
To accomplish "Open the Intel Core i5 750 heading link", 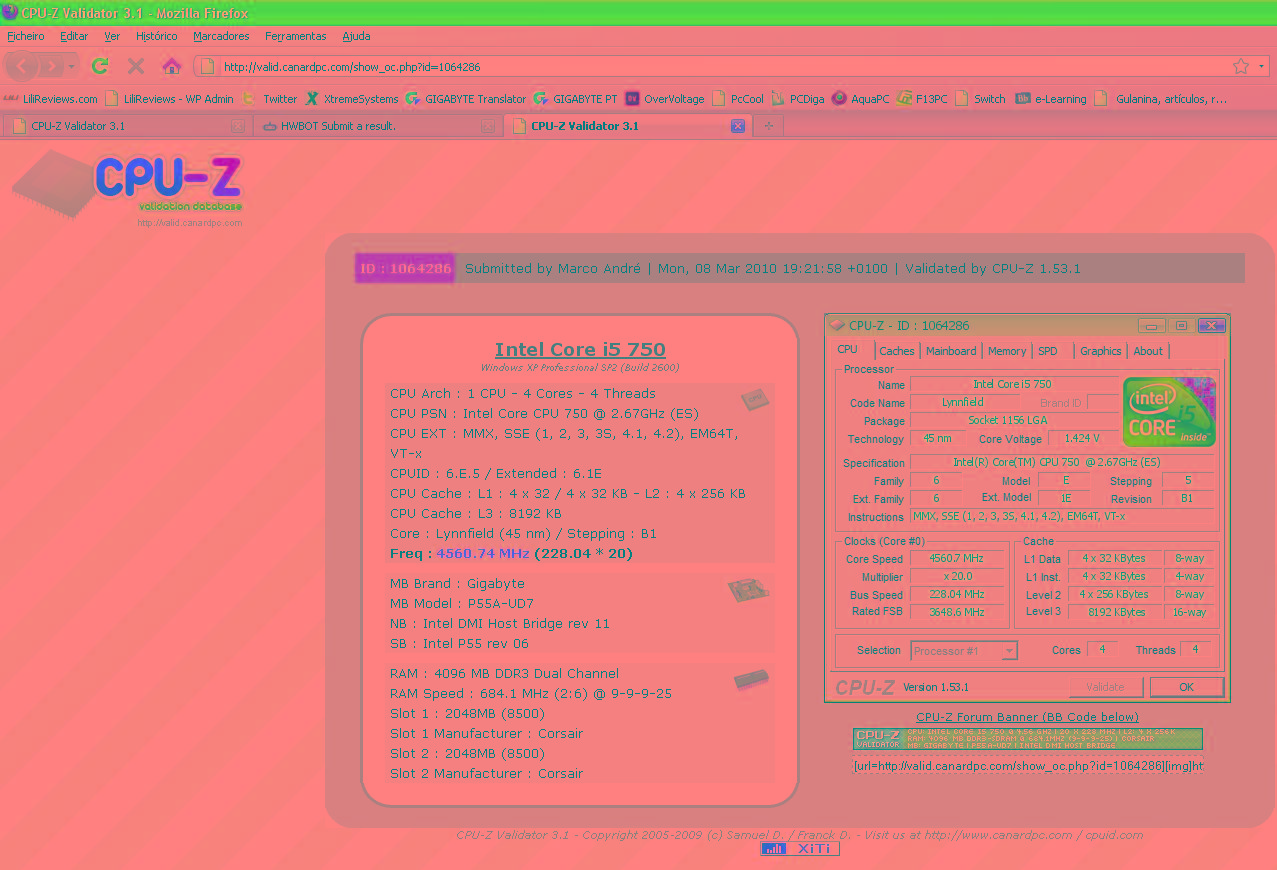I will pos(580,349).
